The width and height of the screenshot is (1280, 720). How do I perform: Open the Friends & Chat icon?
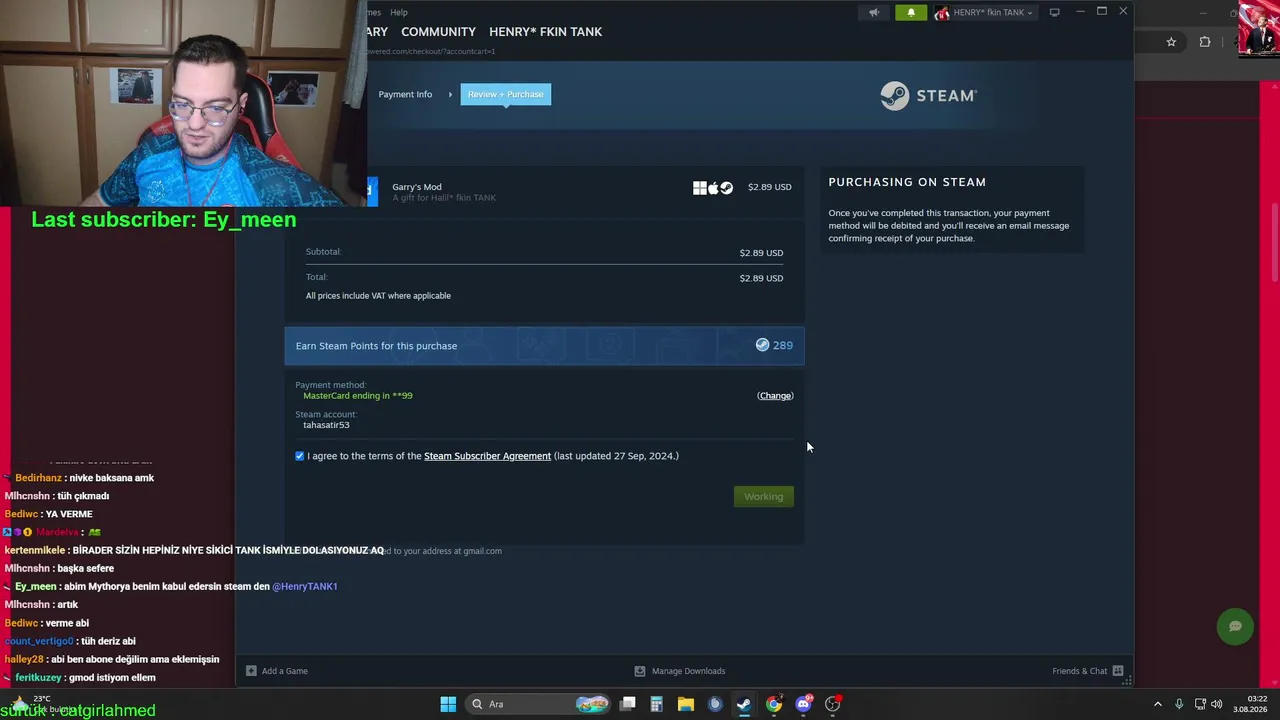click(1118, 671)
